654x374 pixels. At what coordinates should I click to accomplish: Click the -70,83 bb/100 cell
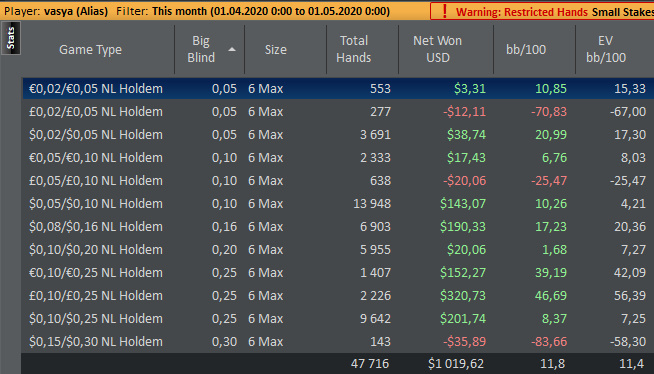(549, 111)
